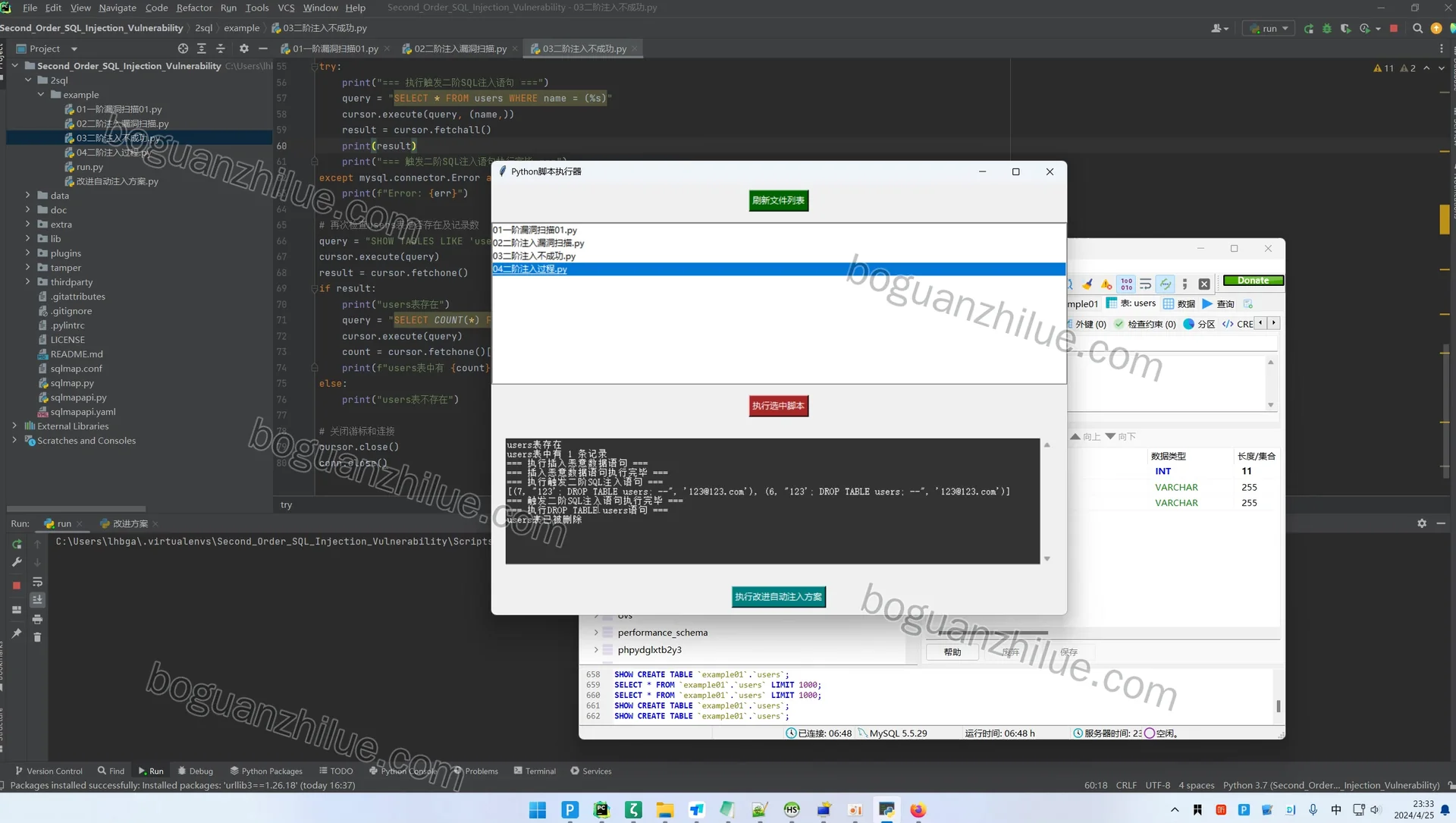Click 执行改进自动注入方案 button
The image size is (1456, 823).
point(779,597)
